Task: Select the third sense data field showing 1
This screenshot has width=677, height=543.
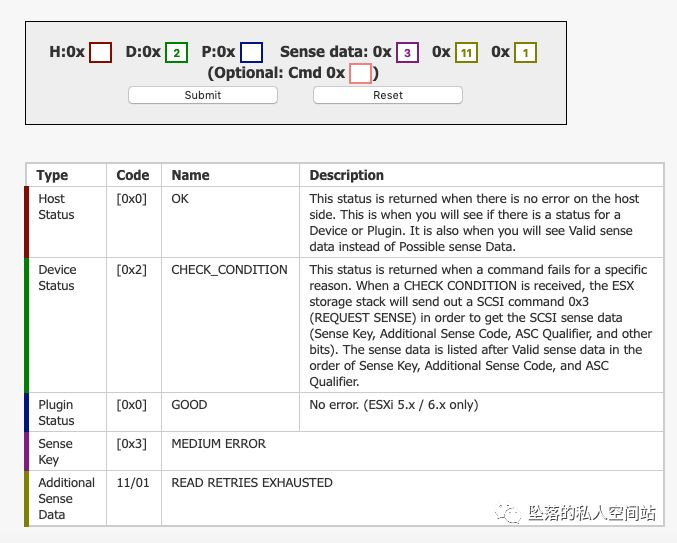Action: click(x=526, y=52)
